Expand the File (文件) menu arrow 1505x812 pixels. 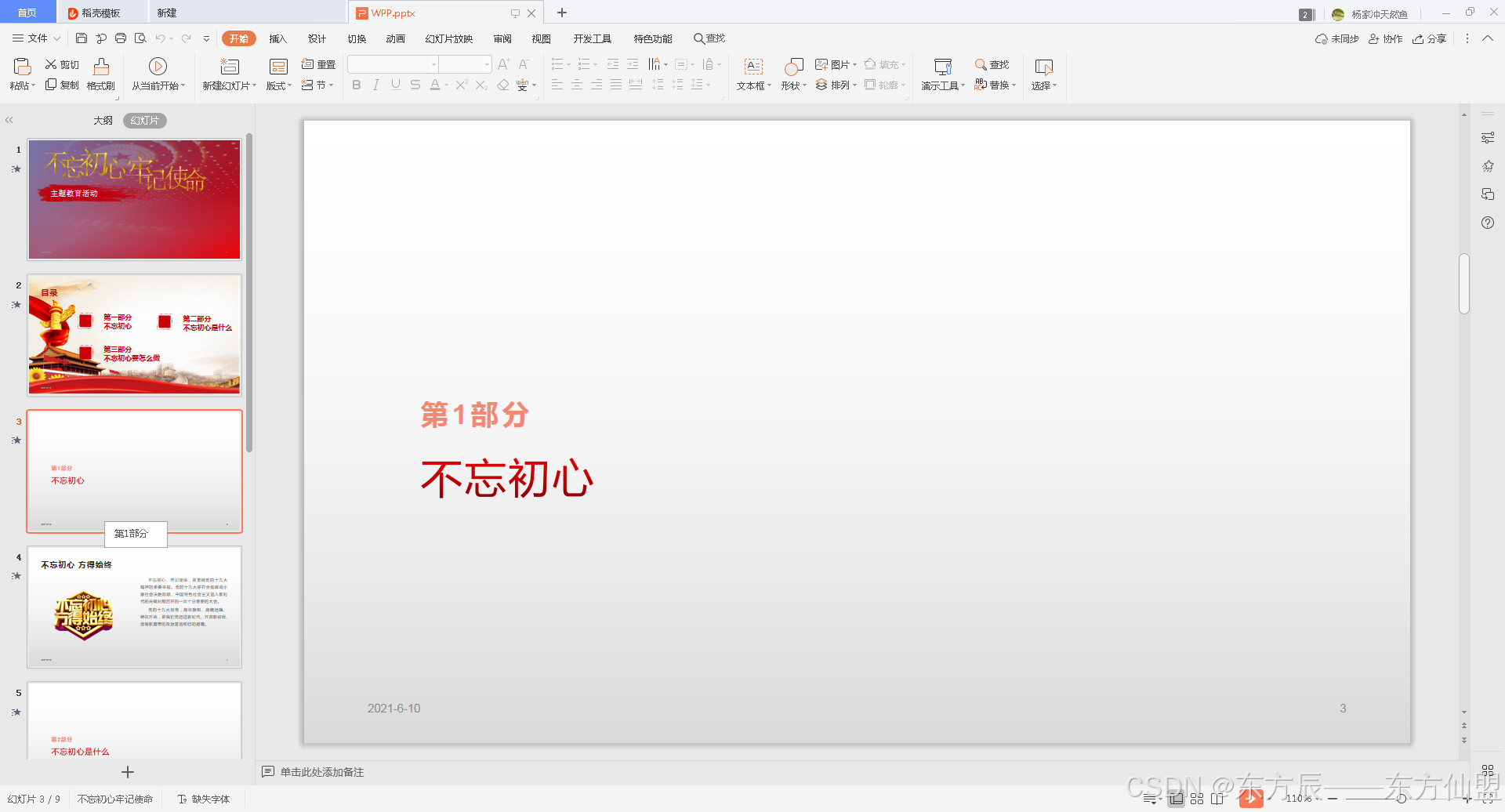(56, 38)
